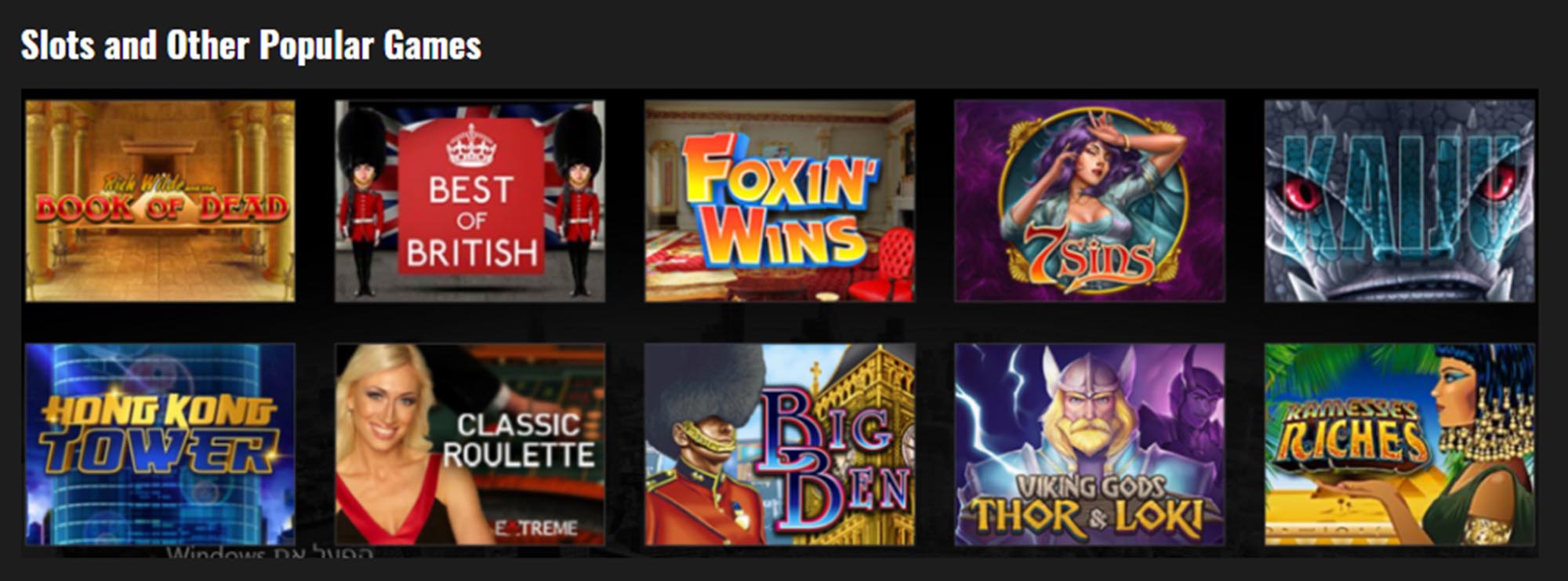Open the 7 Sins game tile
This screenshot has width=1568, height=581.
pyautogui.click(x=1089, y=201)
